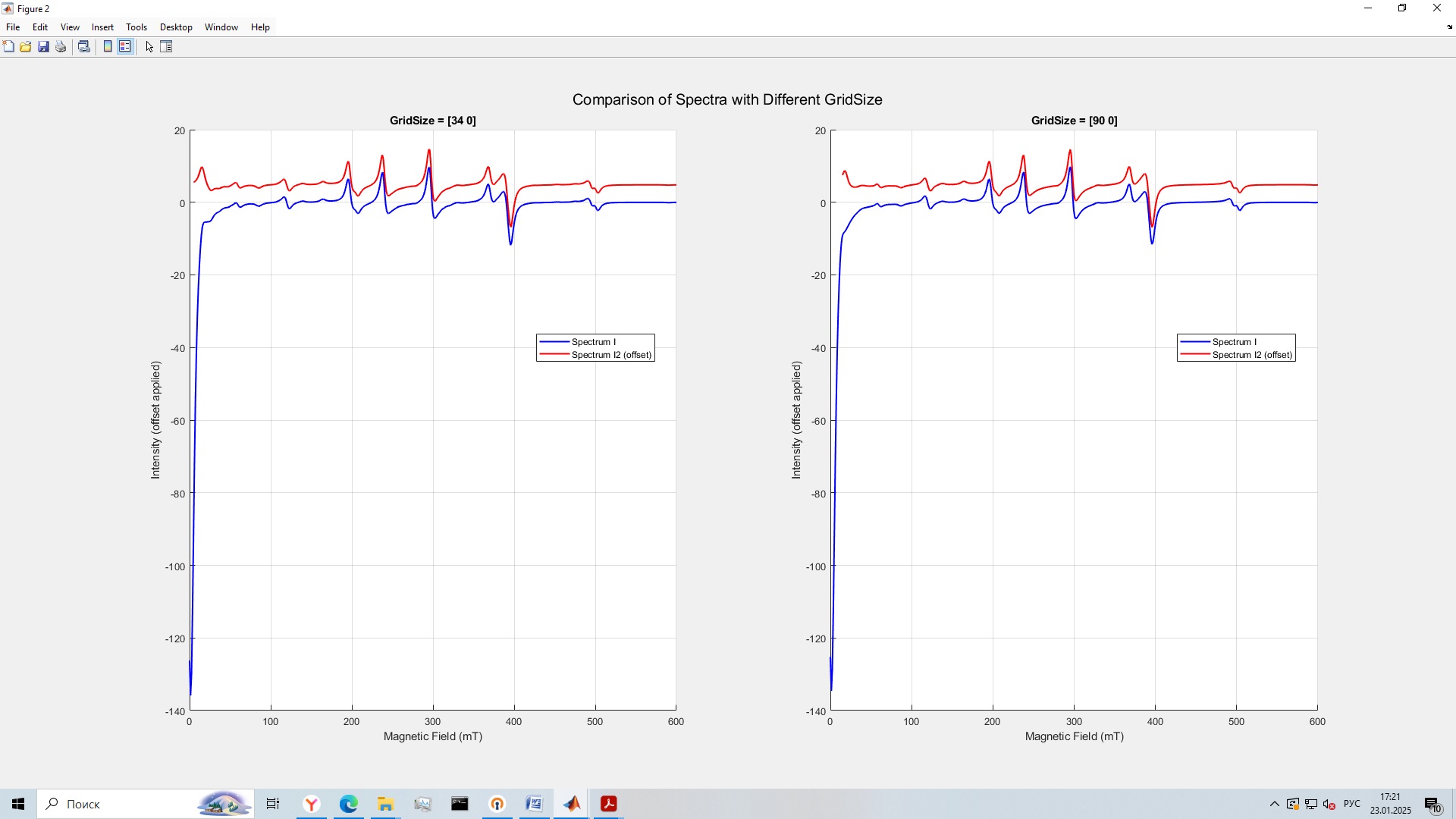1456x819 pixels.
Task: Click left plot's 'Magnetic Field (mT)' x-axis label
Action: (433, 736)
